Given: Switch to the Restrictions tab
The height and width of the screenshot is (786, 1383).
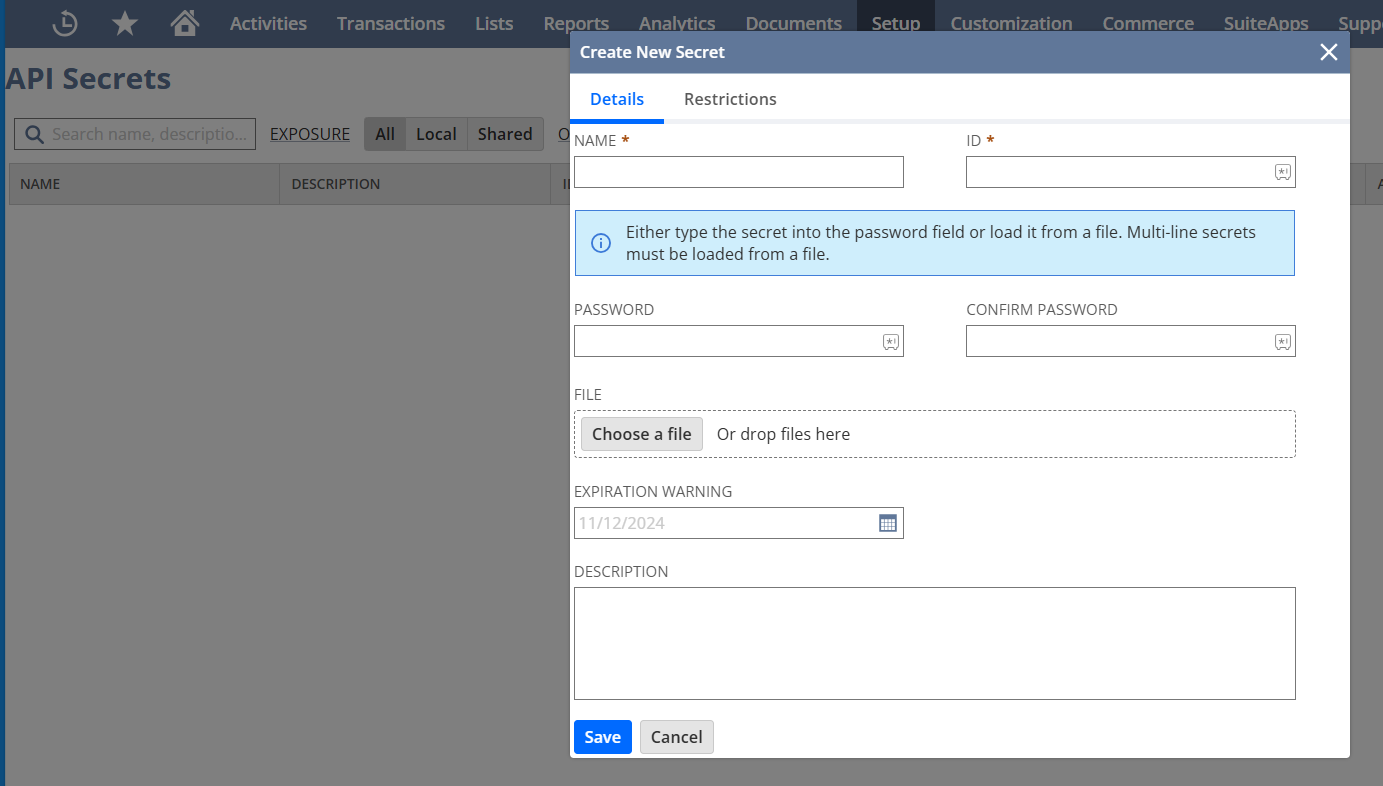Looking at the screenshot, I should tap(730, 99).
